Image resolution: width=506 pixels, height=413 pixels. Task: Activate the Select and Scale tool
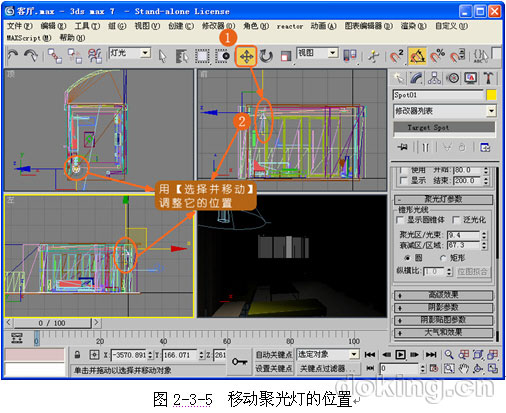click(285, 56)
